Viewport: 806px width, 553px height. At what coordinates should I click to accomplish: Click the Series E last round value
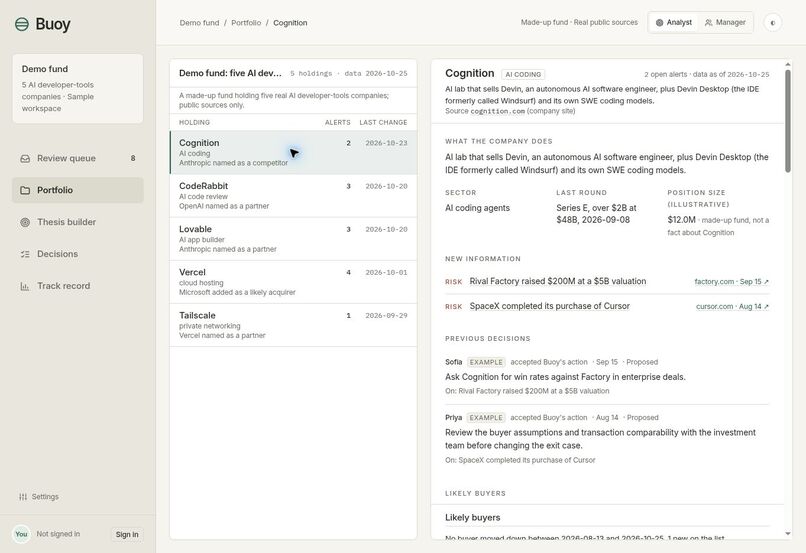point(596,214)
